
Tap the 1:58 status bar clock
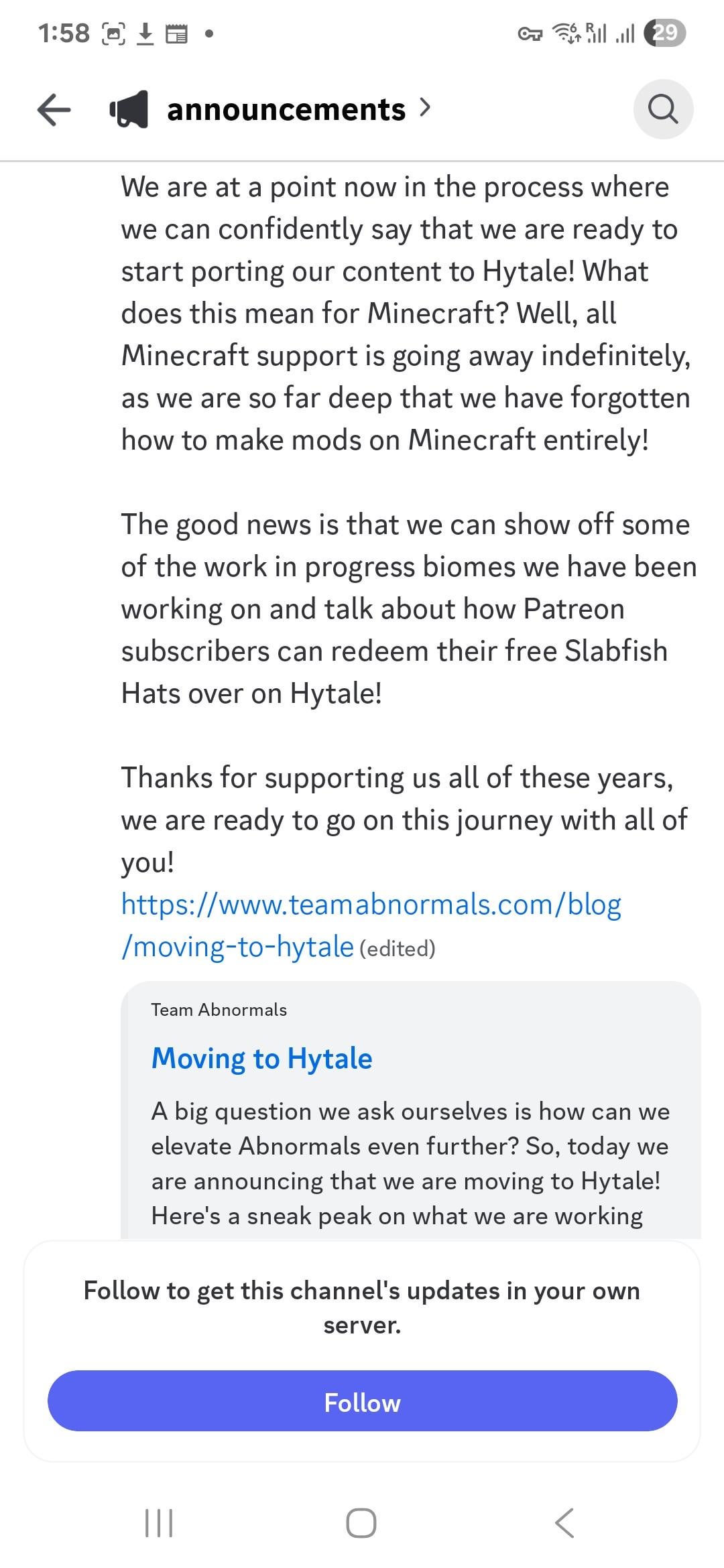point(64,33)
